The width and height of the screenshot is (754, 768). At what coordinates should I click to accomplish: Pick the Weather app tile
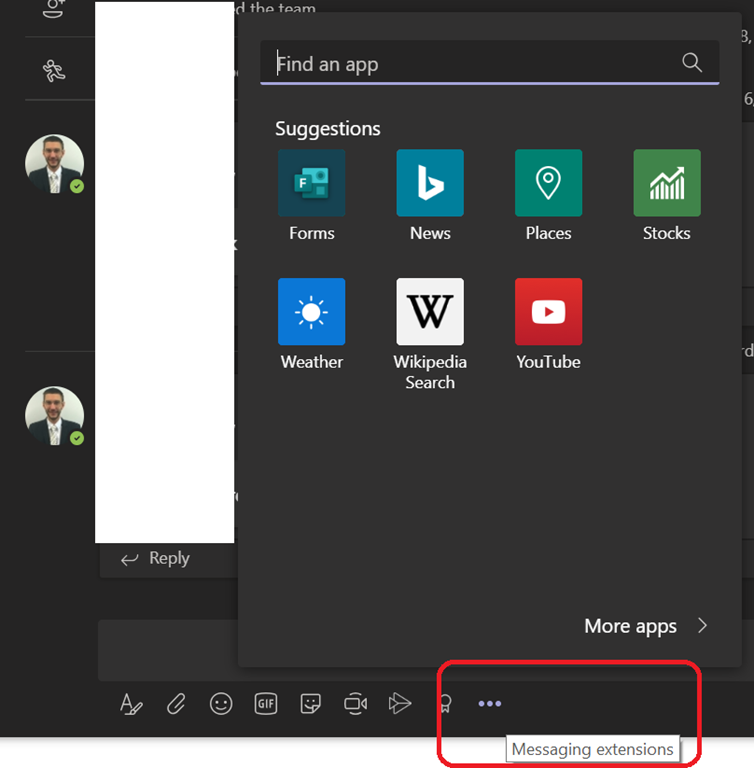(311, 312)
